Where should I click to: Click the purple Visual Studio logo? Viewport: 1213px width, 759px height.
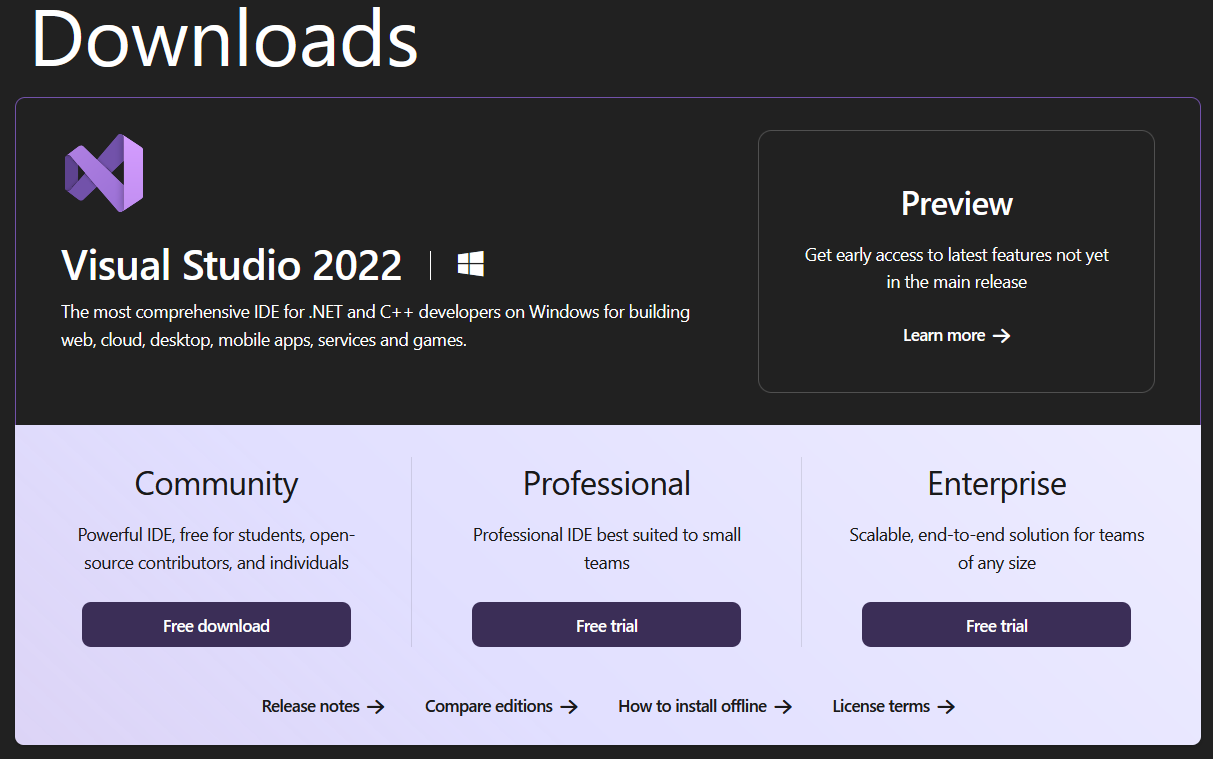tap(104, 173)
